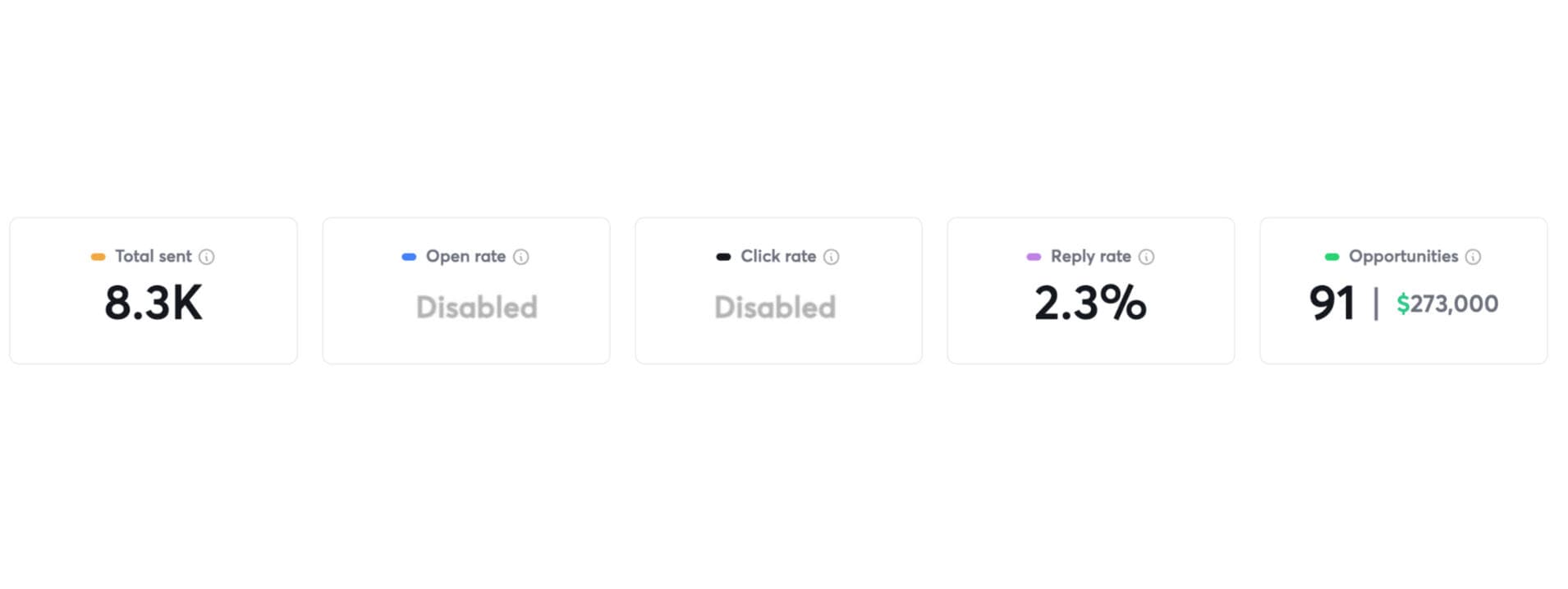Click the orange pill beside Total sent
The width and height of the screenshot is (1568, 589).
98,257
